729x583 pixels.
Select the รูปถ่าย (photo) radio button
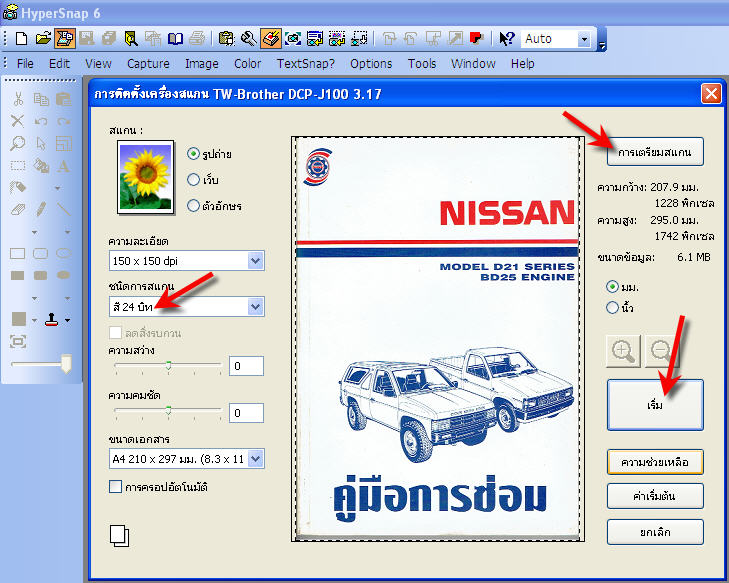[193, 153]
